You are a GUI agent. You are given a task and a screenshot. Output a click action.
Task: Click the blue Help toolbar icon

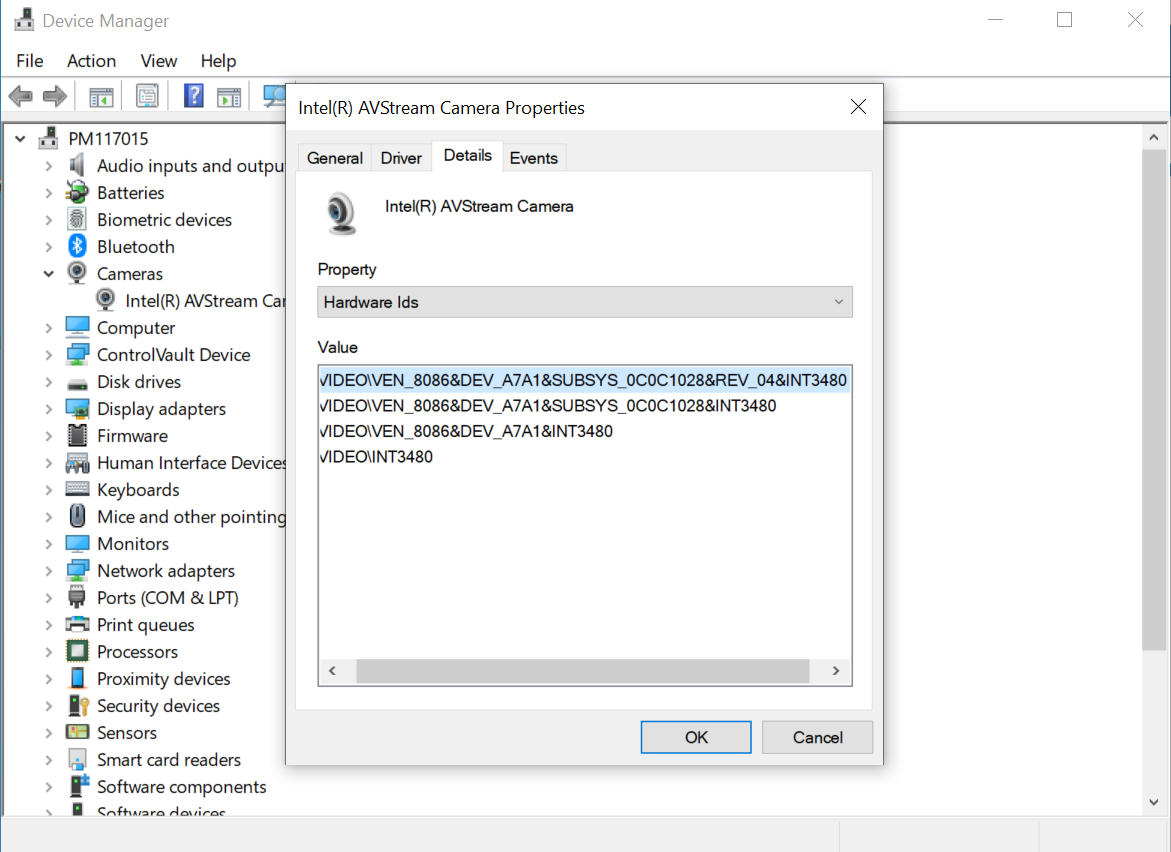(x=194, y=96)
